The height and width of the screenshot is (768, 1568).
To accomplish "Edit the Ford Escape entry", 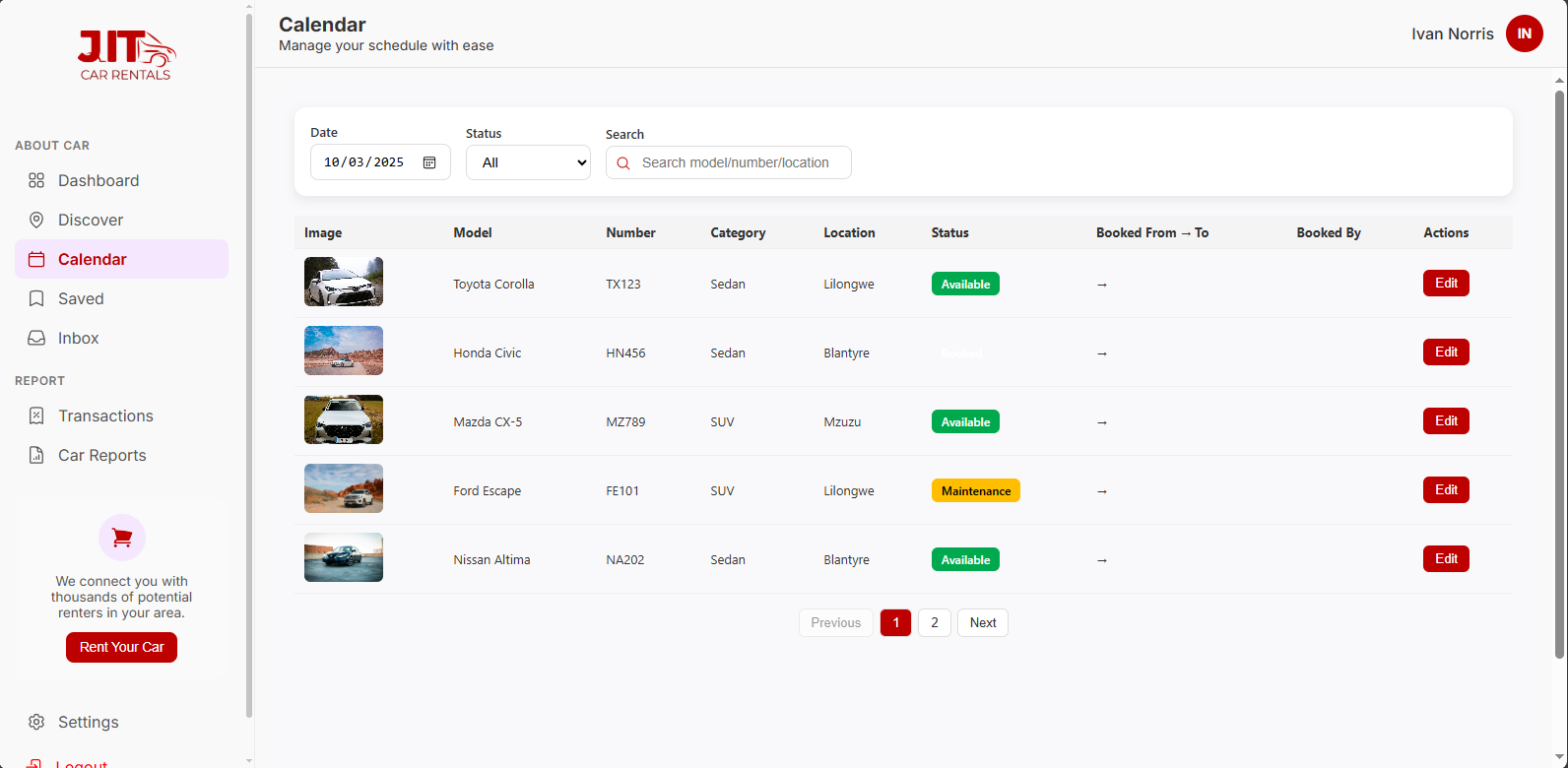I will tap(1446, 490).
